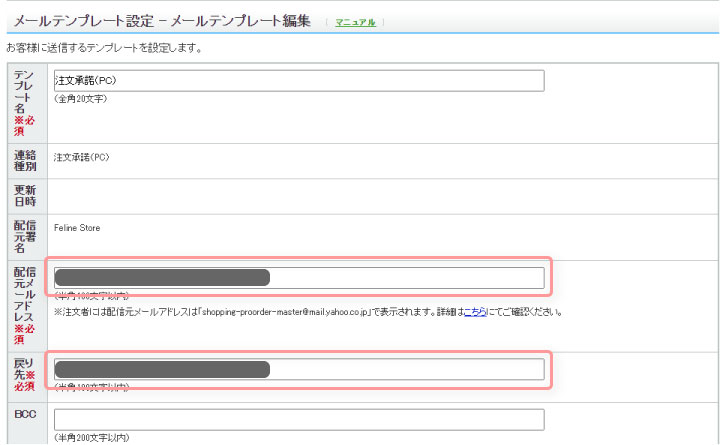Click the 配信元メールアドレス input field
The width and height of the screenshot is (726, 445).
pos(299,278)
